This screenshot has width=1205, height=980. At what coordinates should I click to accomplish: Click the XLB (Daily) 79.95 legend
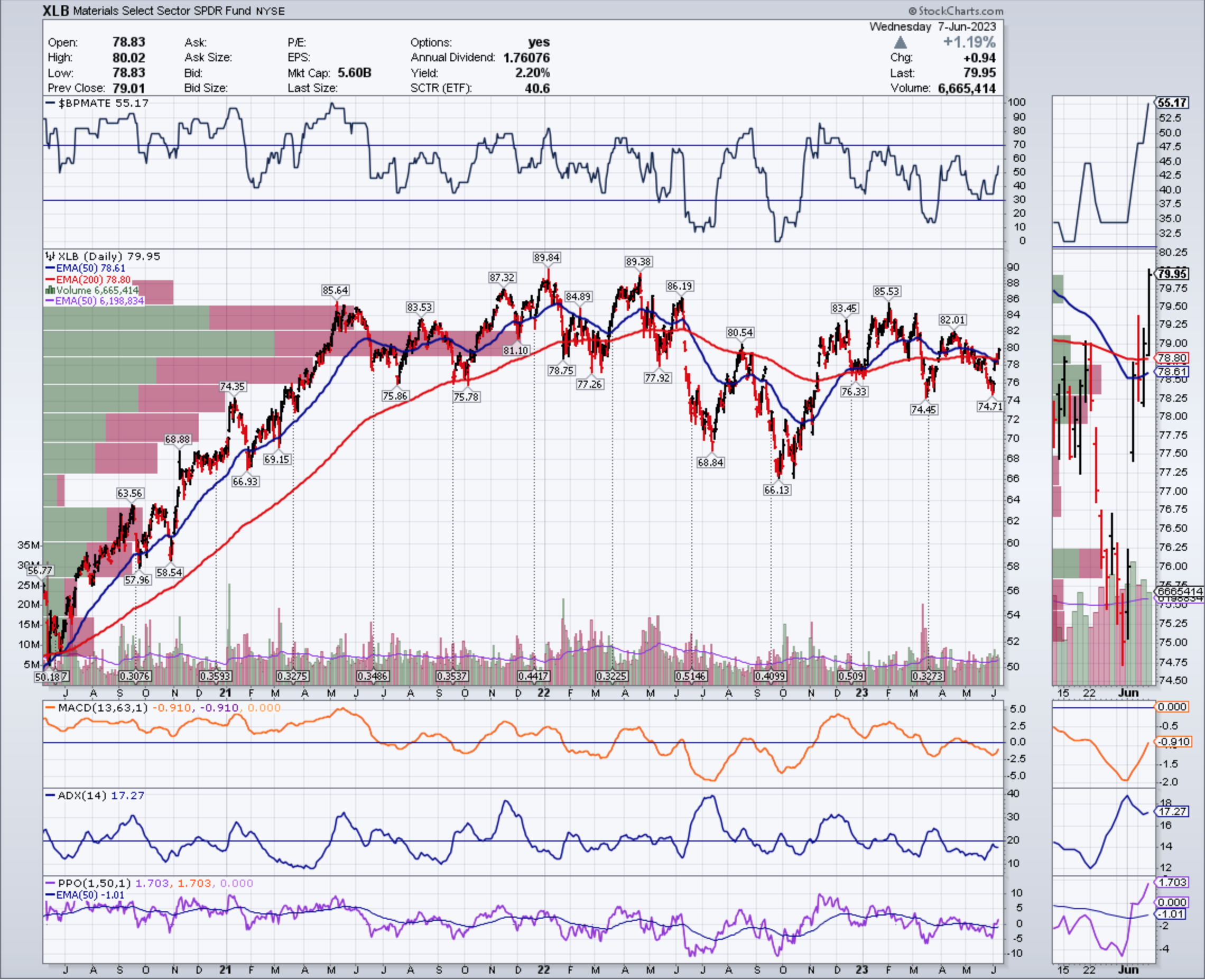pyautogui.click(x=103, y=256)
